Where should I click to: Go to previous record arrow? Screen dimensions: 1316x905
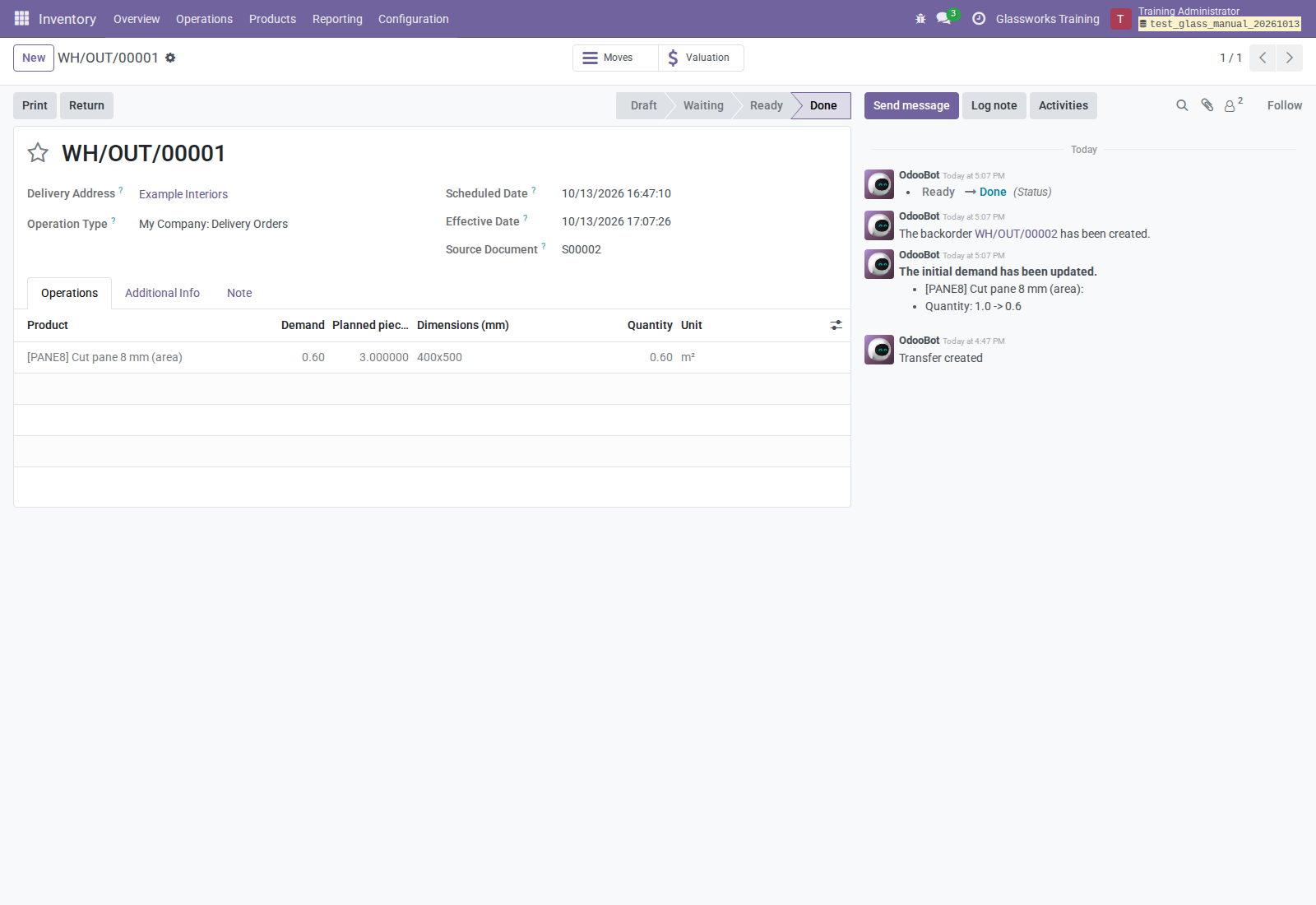click(x=1263, y=58)
